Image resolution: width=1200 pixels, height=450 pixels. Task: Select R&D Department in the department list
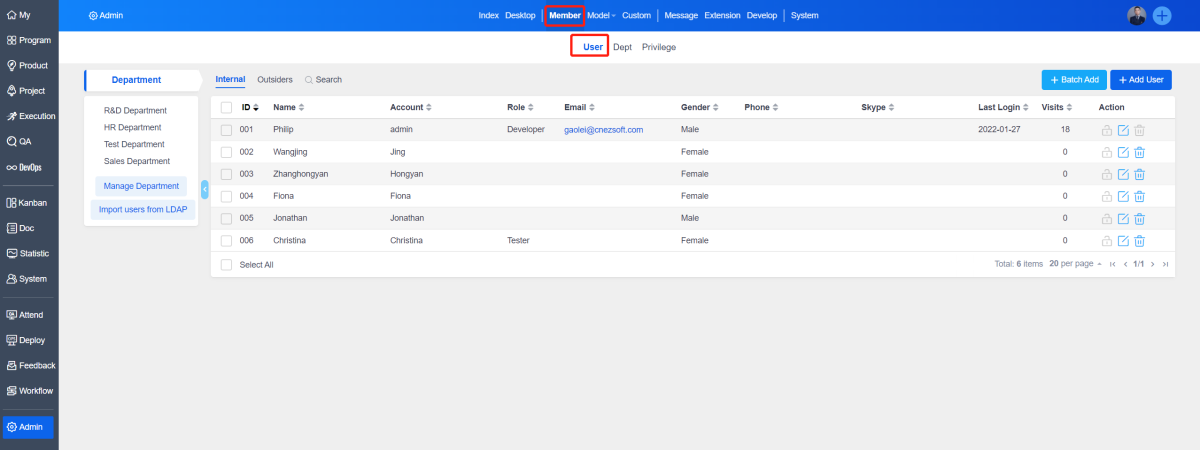pyautogui.click(x=135, y=111)
